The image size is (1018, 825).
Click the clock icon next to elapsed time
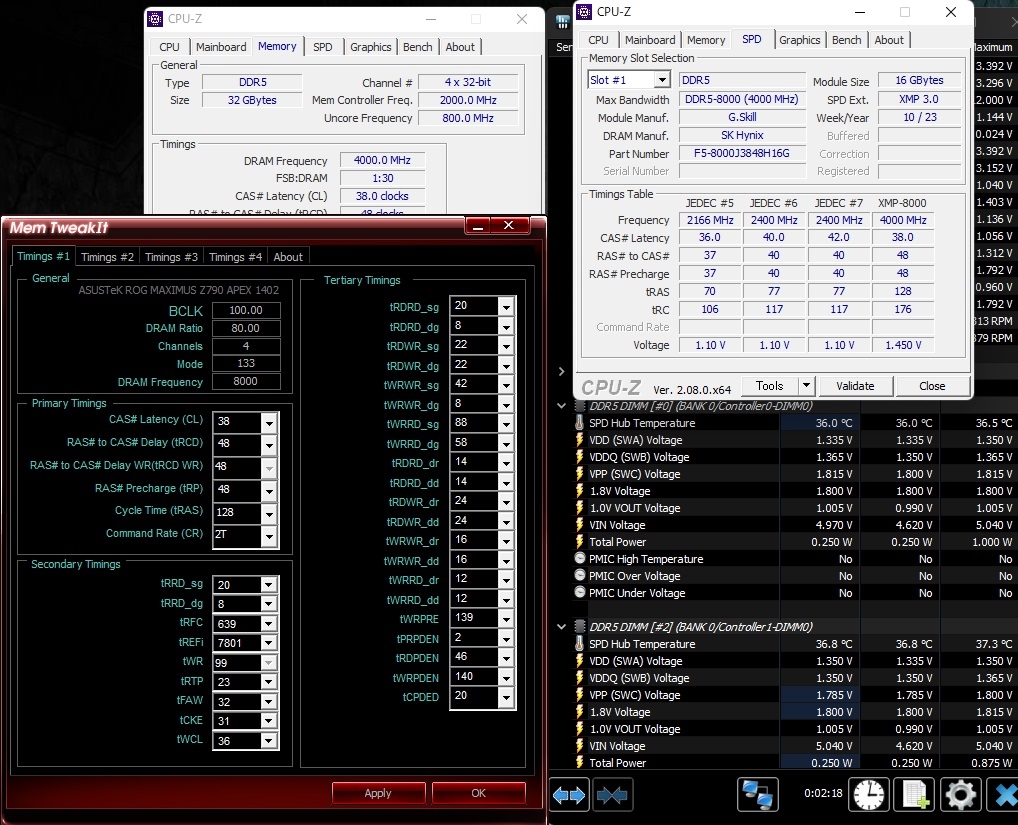[869, 795]
